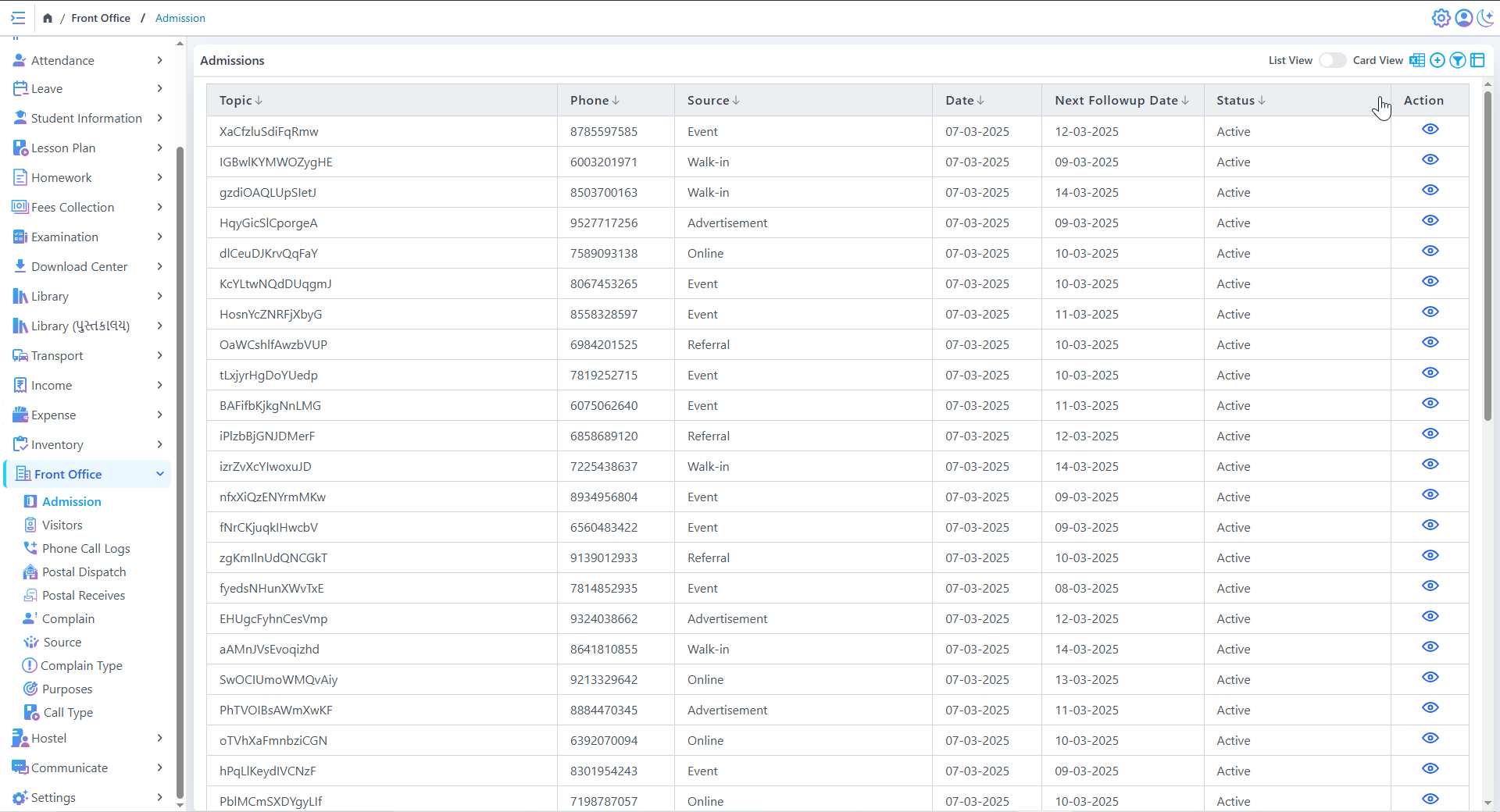Open the settings gear in the header
This screenshot has width=1500, height=812.
point(1441,18)
